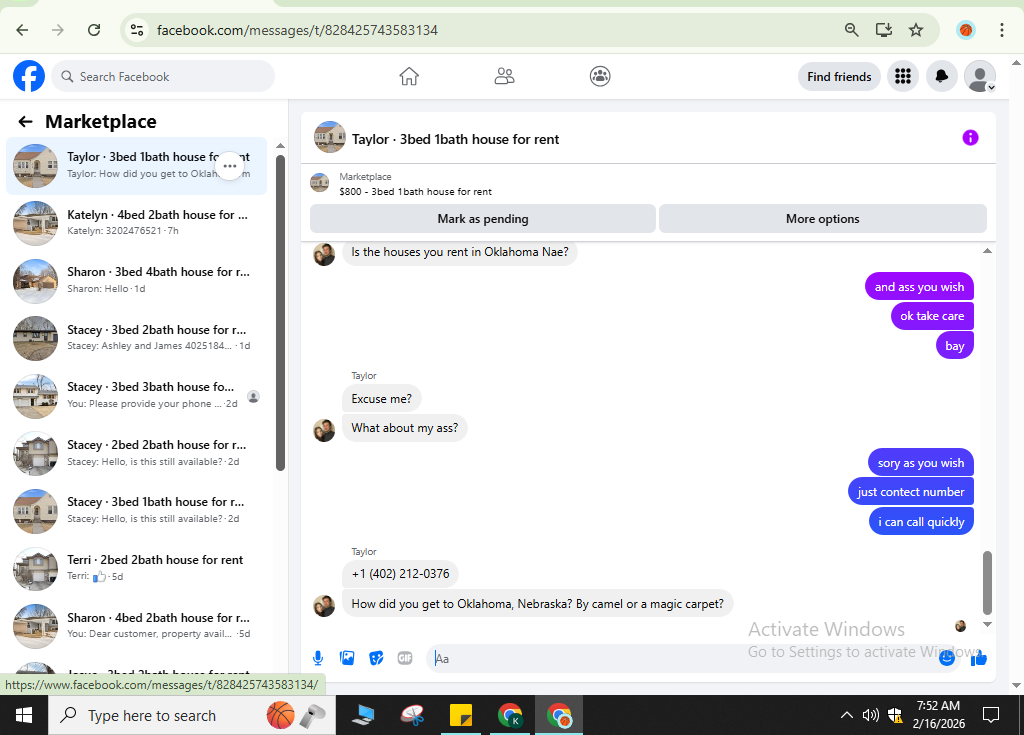Bookmark this page with the star icon
This screenshot has height=735, width=1024.
pos(916,30)
